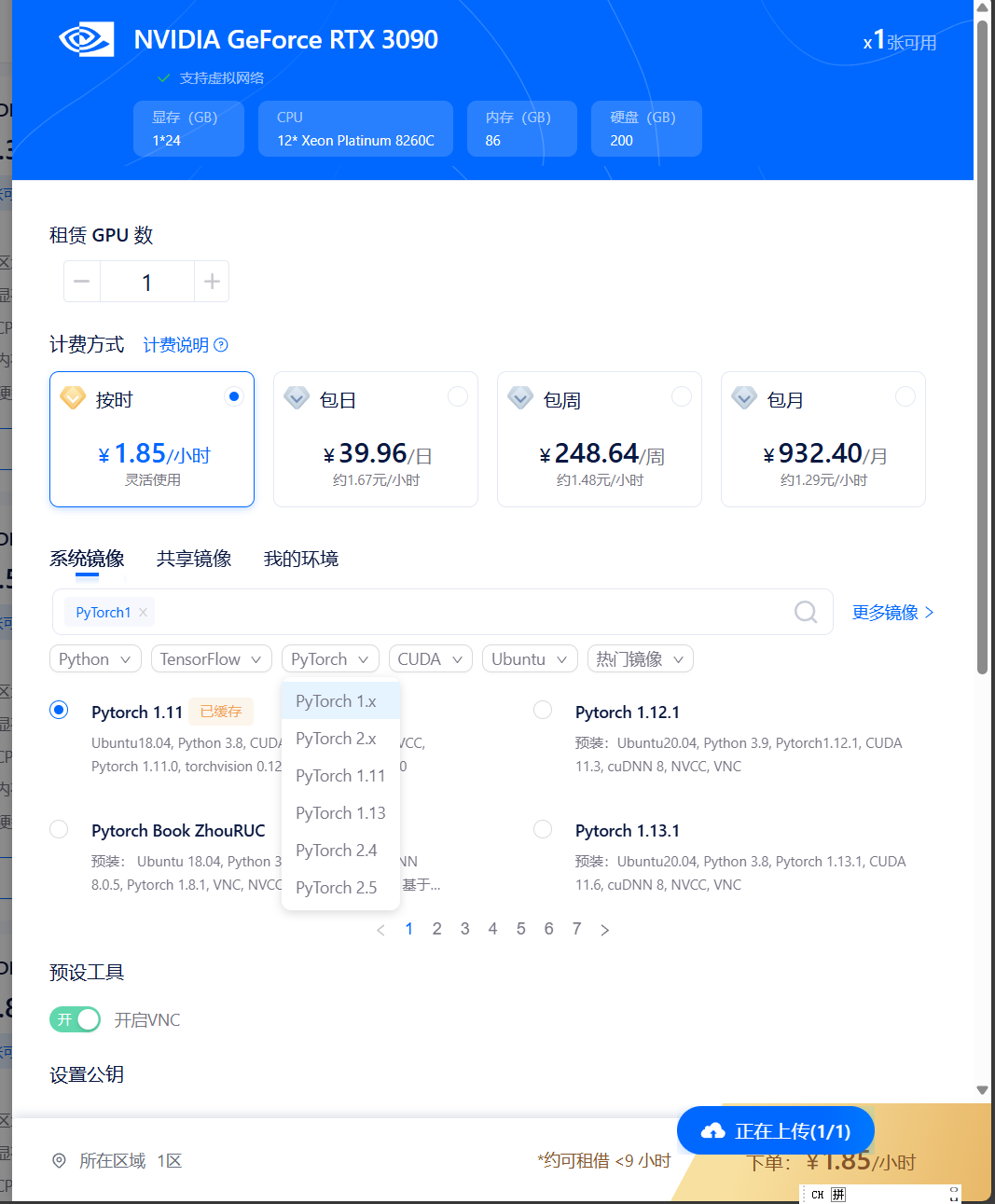Click the CPU 12* Xeon Platinum 8260C box
995x1204 pixels.
point(355,129)
